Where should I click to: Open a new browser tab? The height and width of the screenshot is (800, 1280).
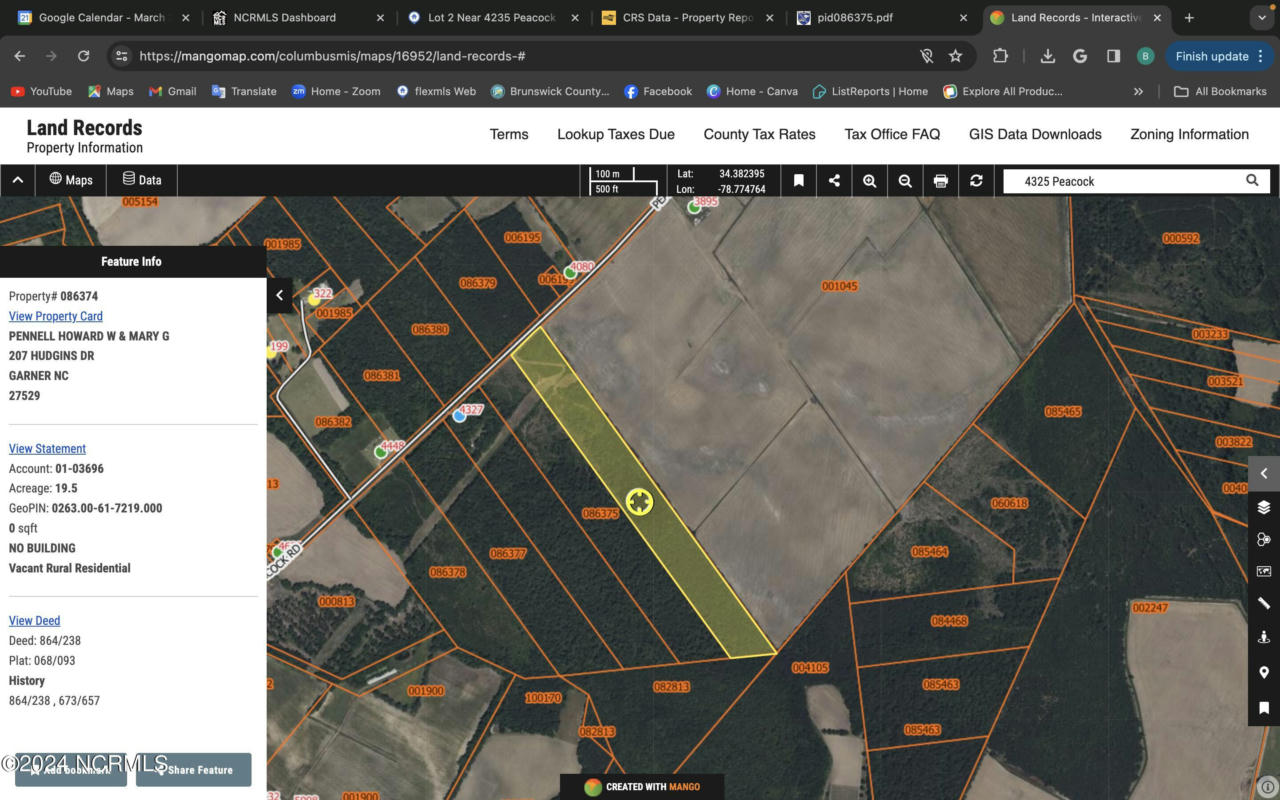click(x=1189, y=18)
